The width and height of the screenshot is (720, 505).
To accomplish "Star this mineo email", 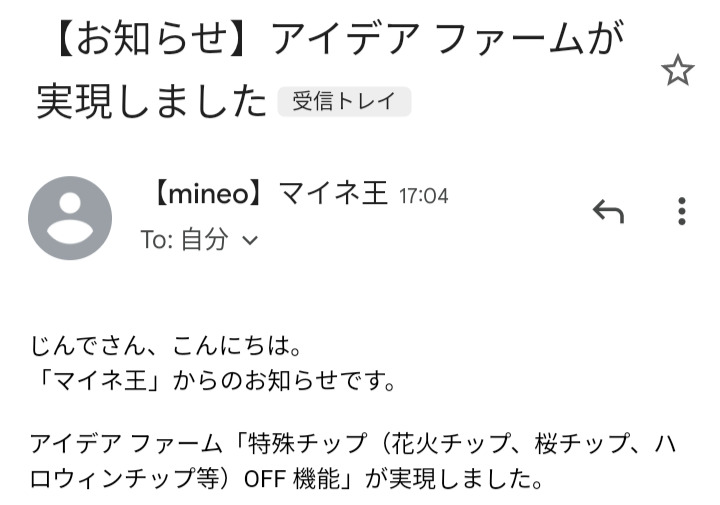I will coord(677,70).
